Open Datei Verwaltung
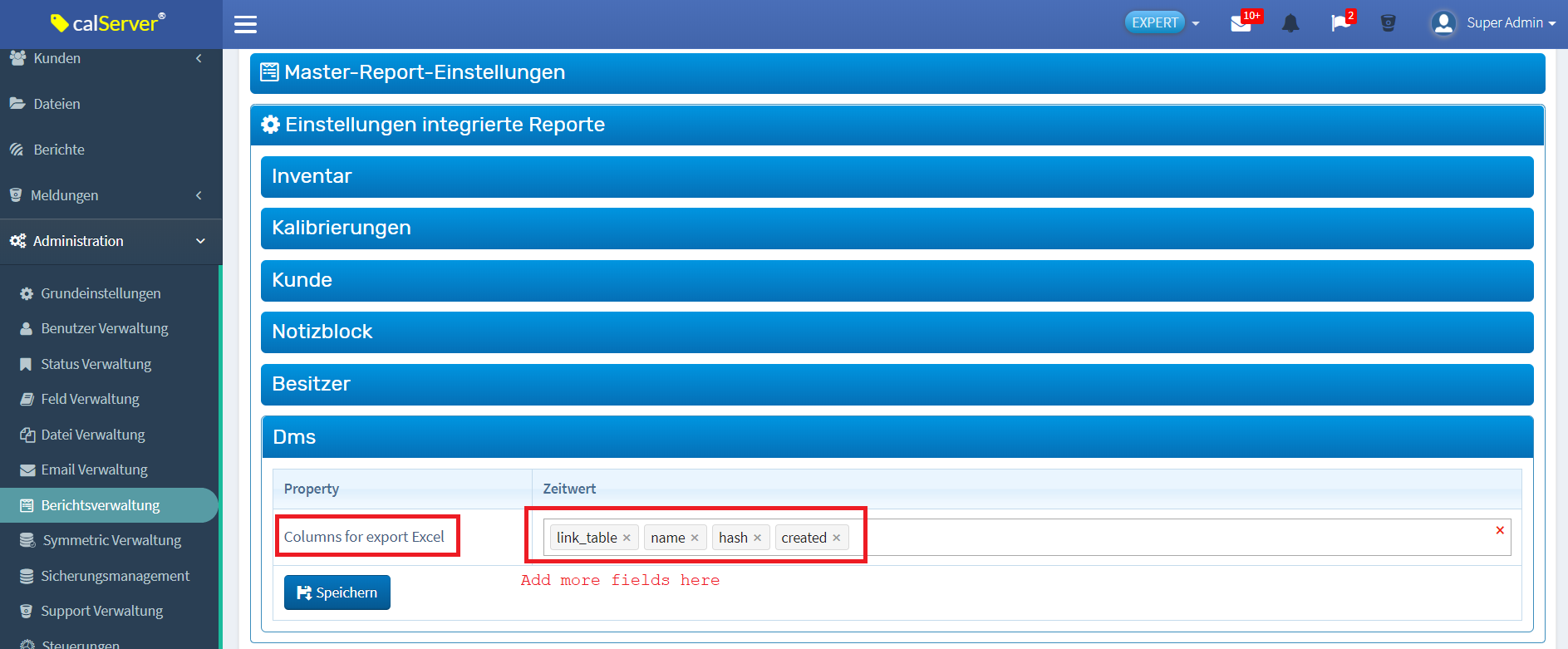Image resolution: width=1568 pixels, height=649 pixels. (92, 435)
